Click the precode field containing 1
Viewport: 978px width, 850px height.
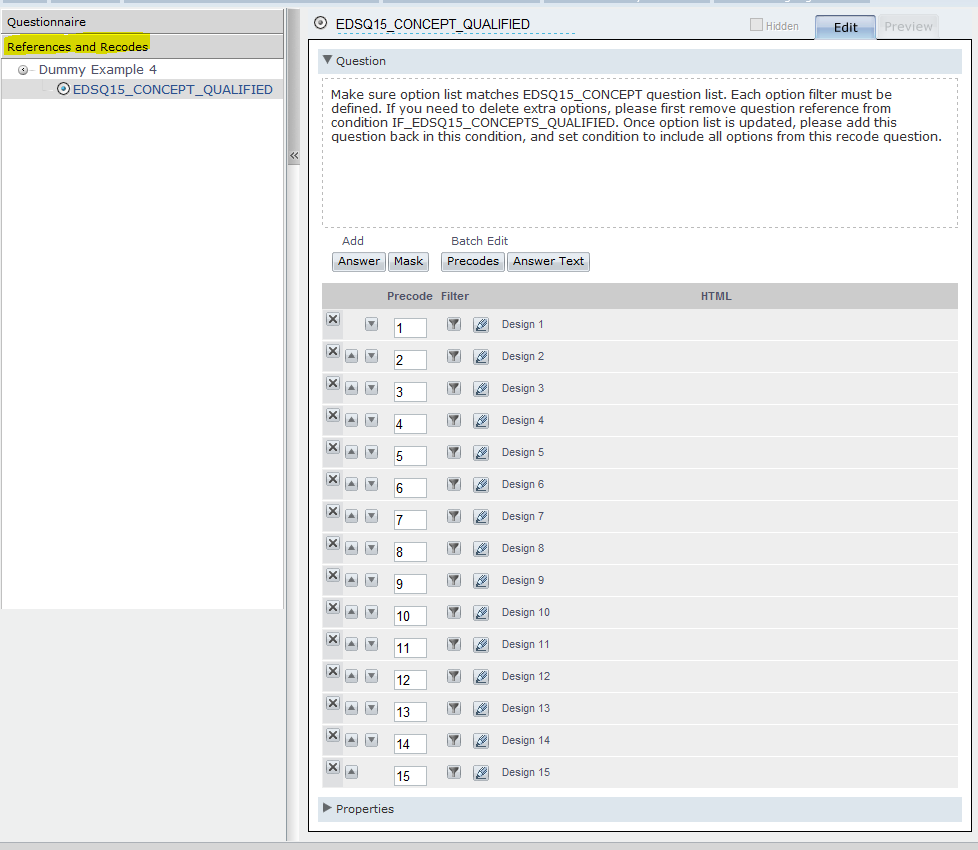(410, 328)
